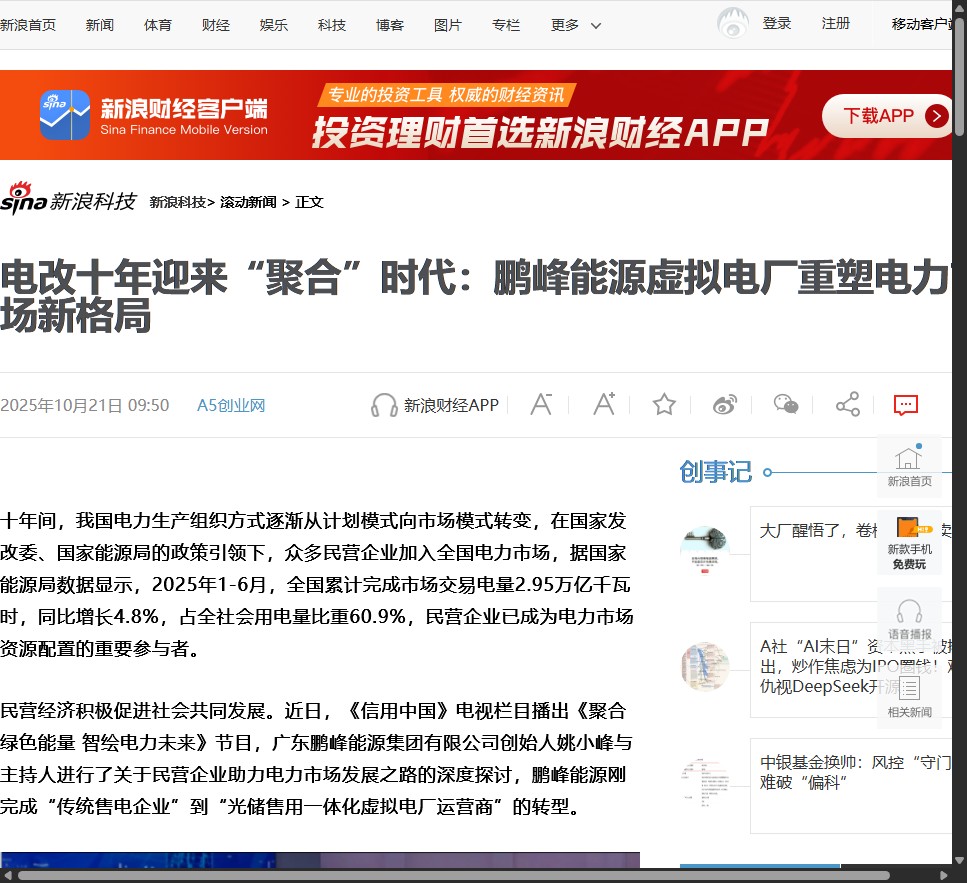Viewport: 967px width, 883px height.
Task: Click 新款手机免费玩 side panel icon
Action: [909, 543]
